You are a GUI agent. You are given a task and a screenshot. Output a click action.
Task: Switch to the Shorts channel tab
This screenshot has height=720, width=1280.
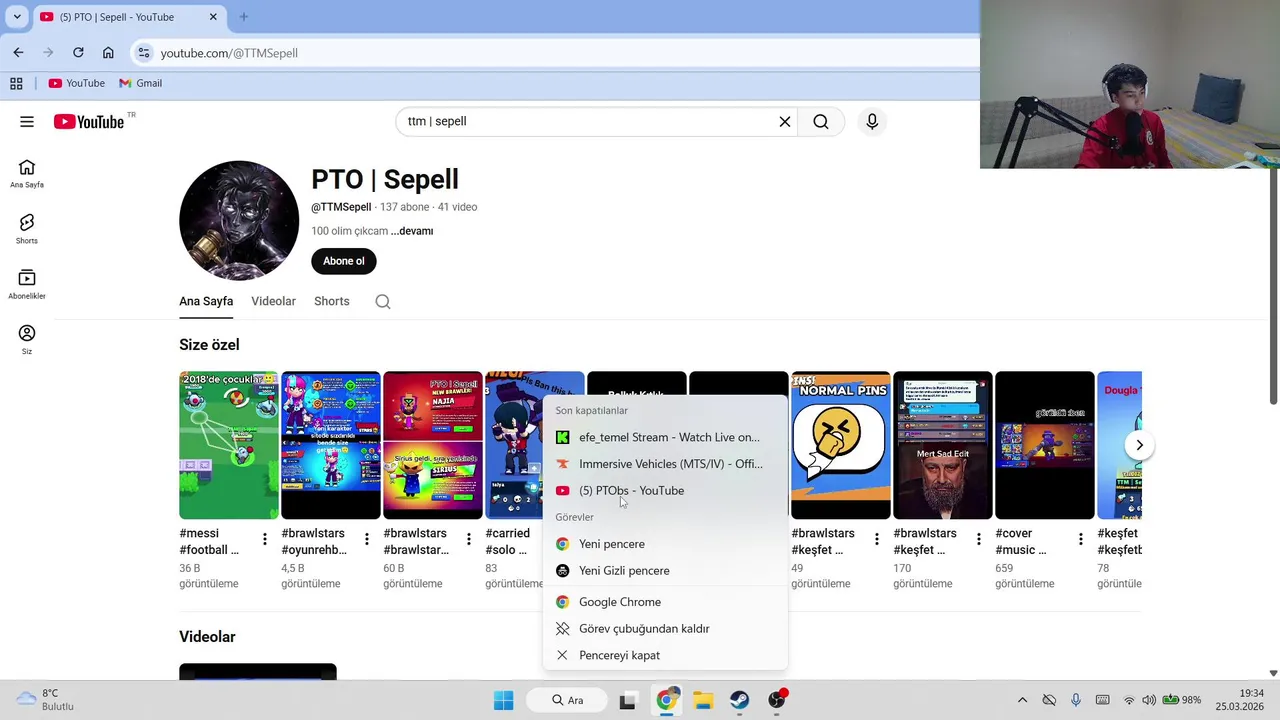pyautogui.click(x=332, y=302)
